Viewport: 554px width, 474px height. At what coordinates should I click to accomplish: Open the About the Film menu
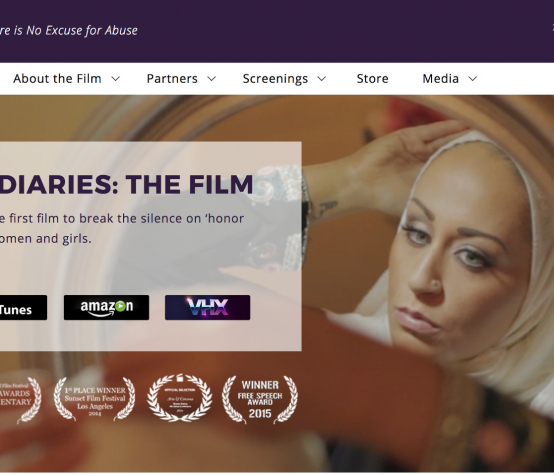(57, 78)
